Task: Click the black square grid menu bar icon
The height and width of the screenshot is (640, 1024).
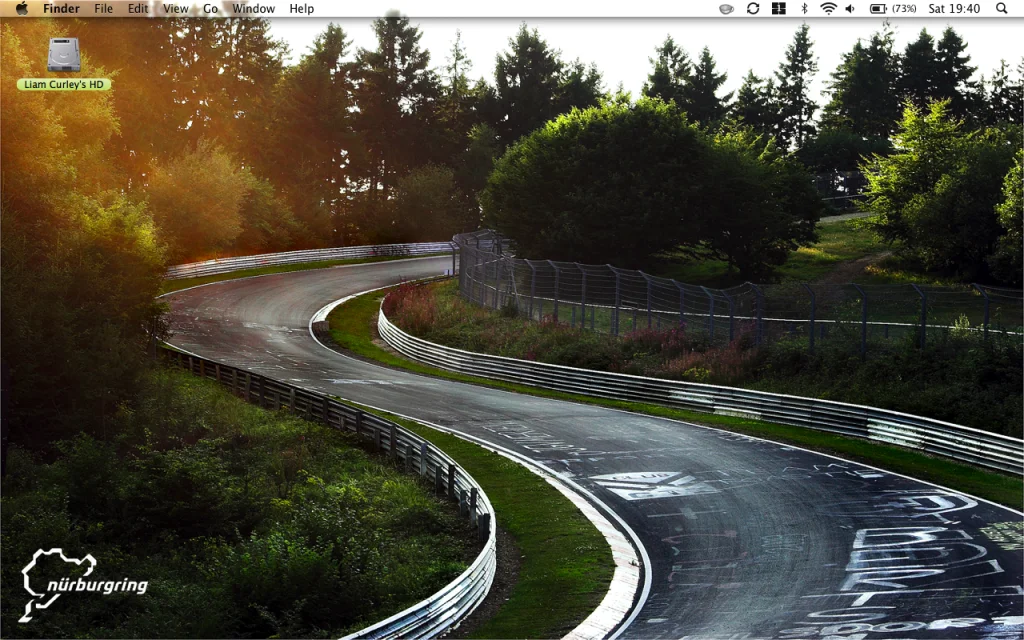Action: (778, 8)
